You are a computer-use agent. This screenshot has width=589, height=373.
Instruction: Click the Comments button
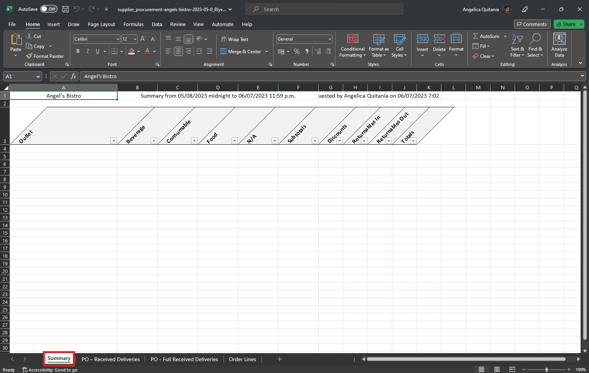pos(532,24)
